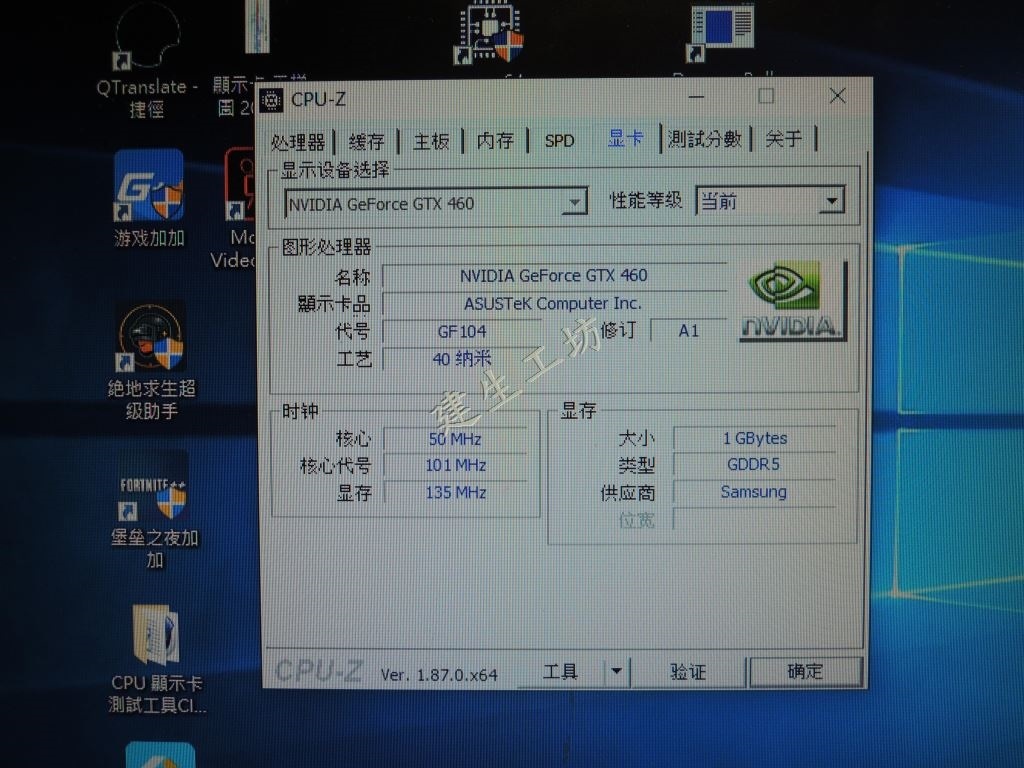
Task: Click the 名称 field NVIDIA GeForce GTX 460
Action: 554,276
